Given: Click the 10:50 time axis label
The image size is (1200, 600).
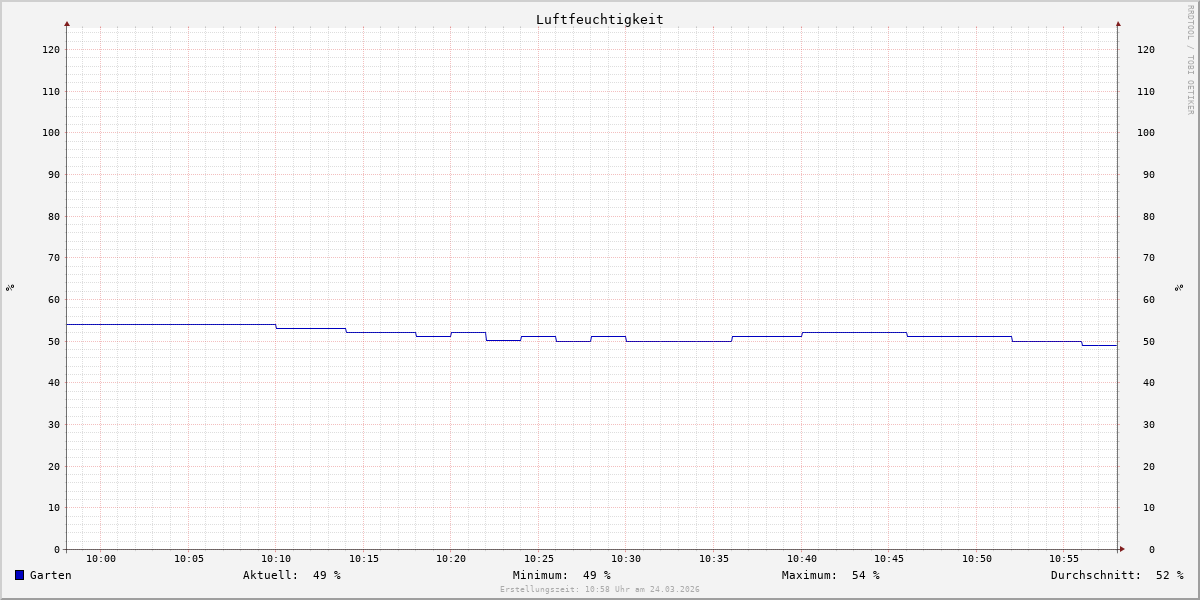Looking at the screenshot, I should point(977,559).
